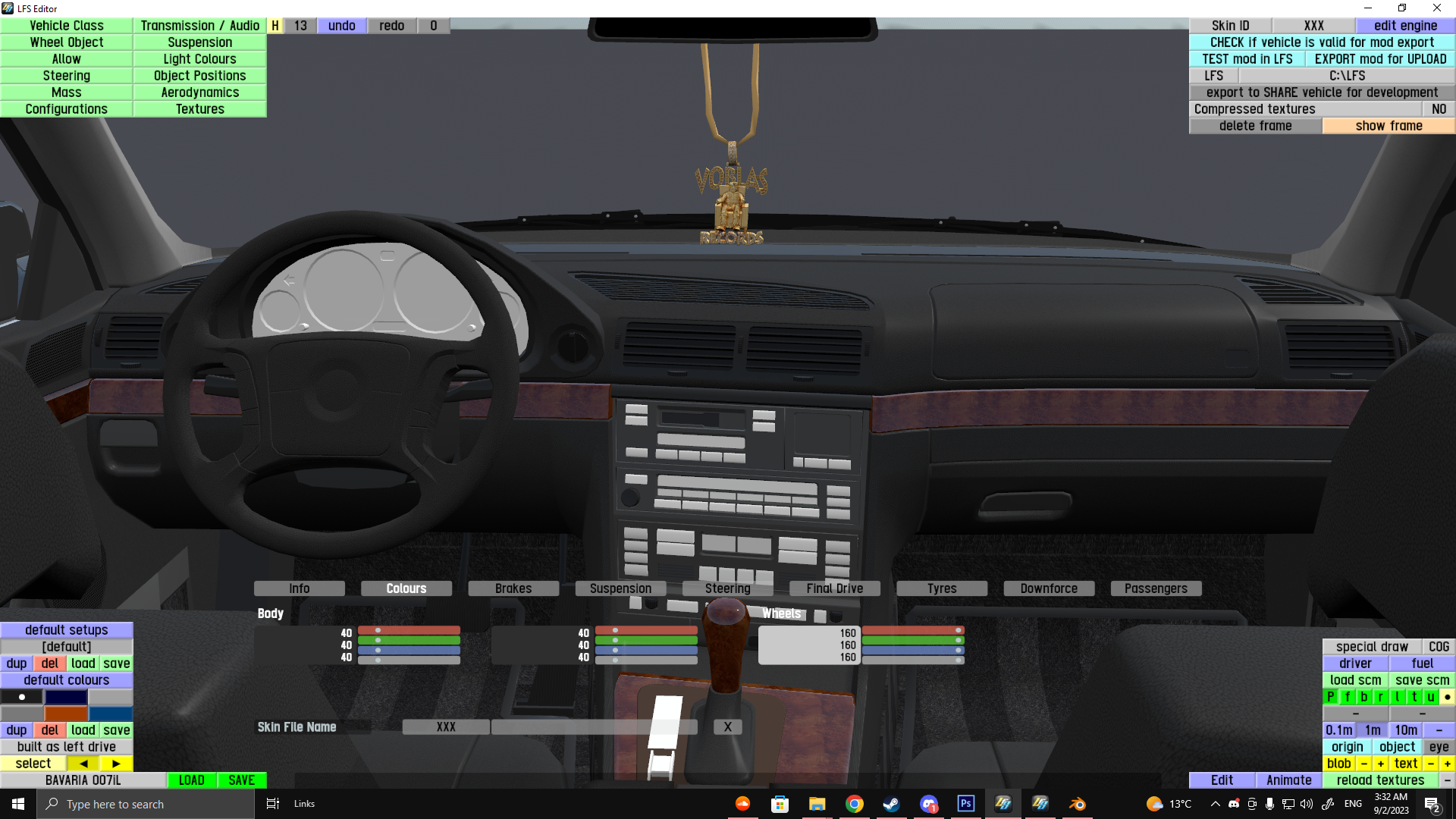1456x819 pixels.
Task: Click the reload textures button
Action: tap(1380, 780)
